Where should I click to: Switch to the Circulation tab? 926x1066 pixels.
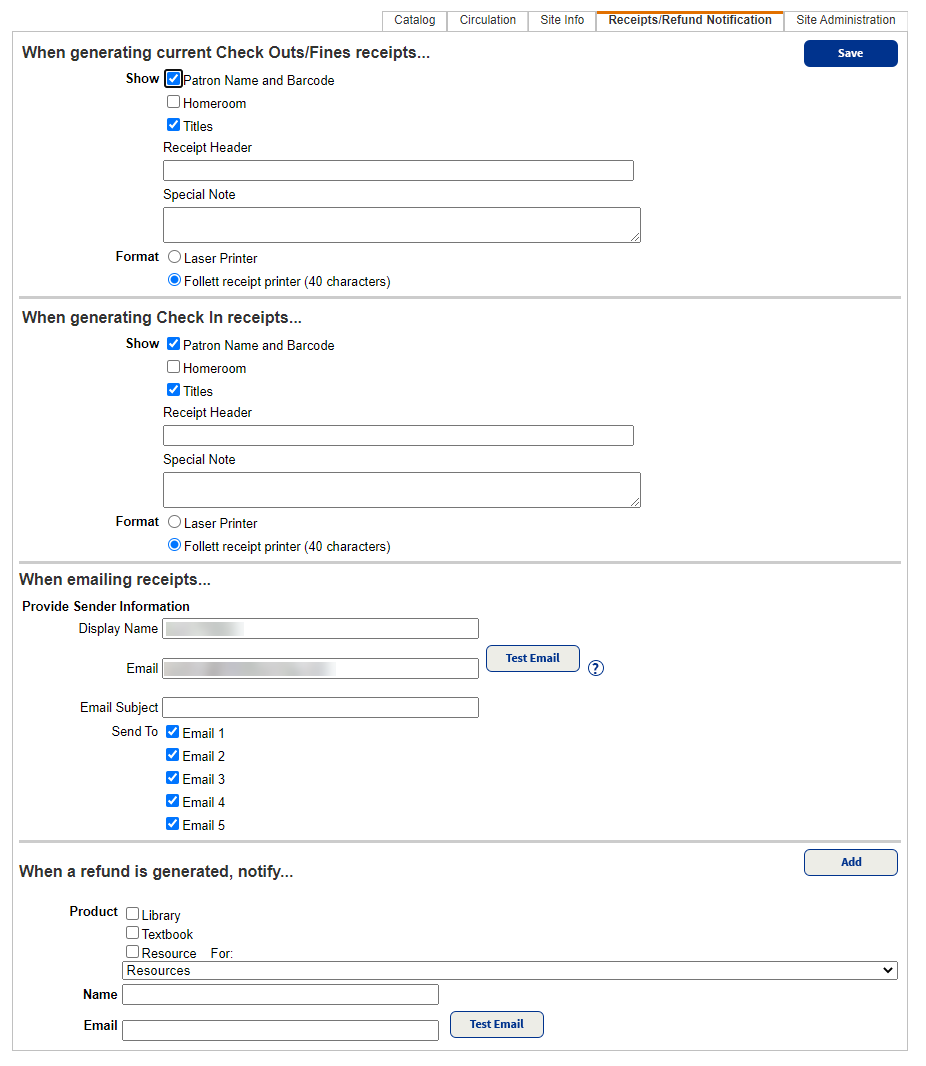[x=487, y=20]
